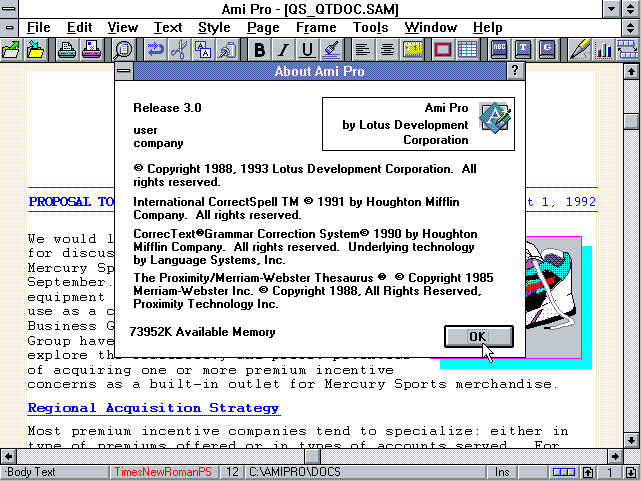This screenshot has width=641, height=481.
Task: Run grammar check with the G book icon
Action: pyautogui.click(x=547, y=50)
